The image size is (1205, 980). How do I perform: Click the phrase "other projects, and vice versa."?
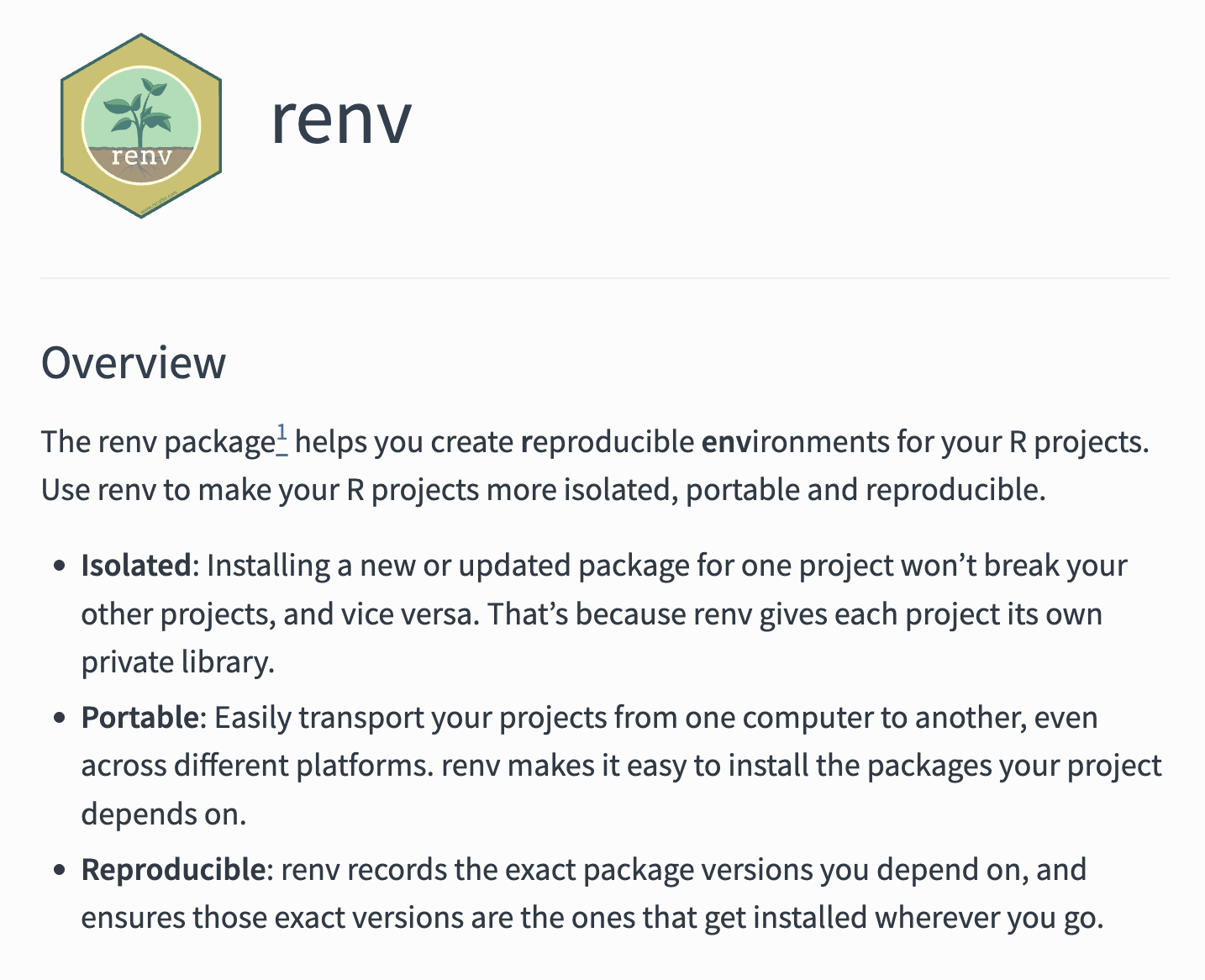click(x=280, y=614)
